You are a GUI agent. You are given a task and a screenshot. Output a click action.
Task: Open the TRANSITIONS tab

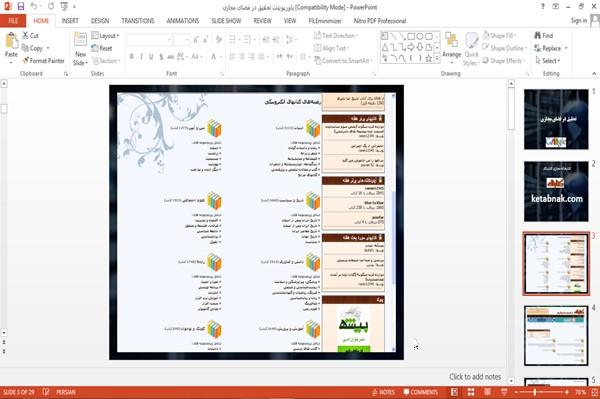[x=138, y=21]
